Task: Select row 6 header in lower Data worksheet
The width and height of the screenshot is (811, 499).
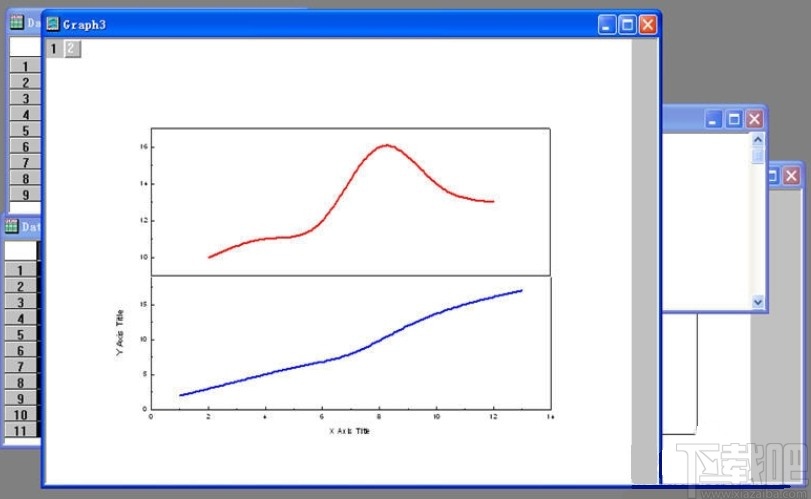Action: (x=21, y=351)
